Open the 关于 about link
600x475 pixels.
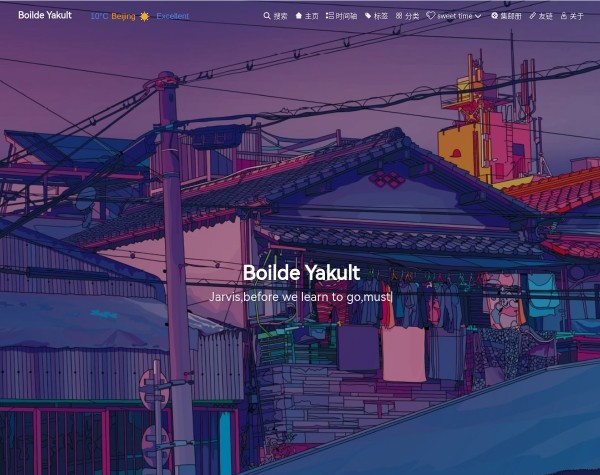(577, 16)
